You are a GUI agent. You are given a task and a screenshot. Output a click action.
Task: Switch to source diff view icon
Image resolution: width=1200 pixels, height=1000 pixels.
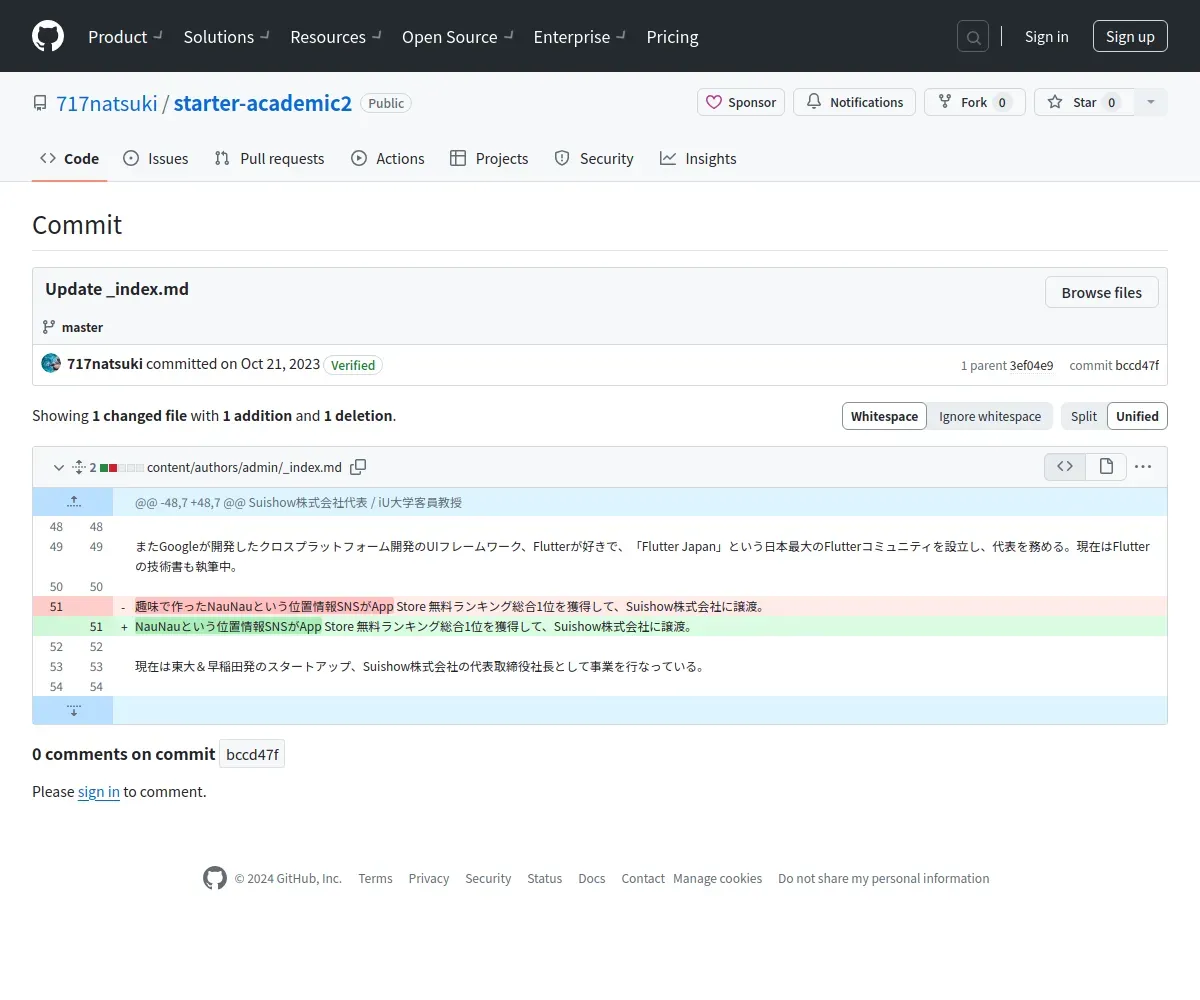(1065, 466)
